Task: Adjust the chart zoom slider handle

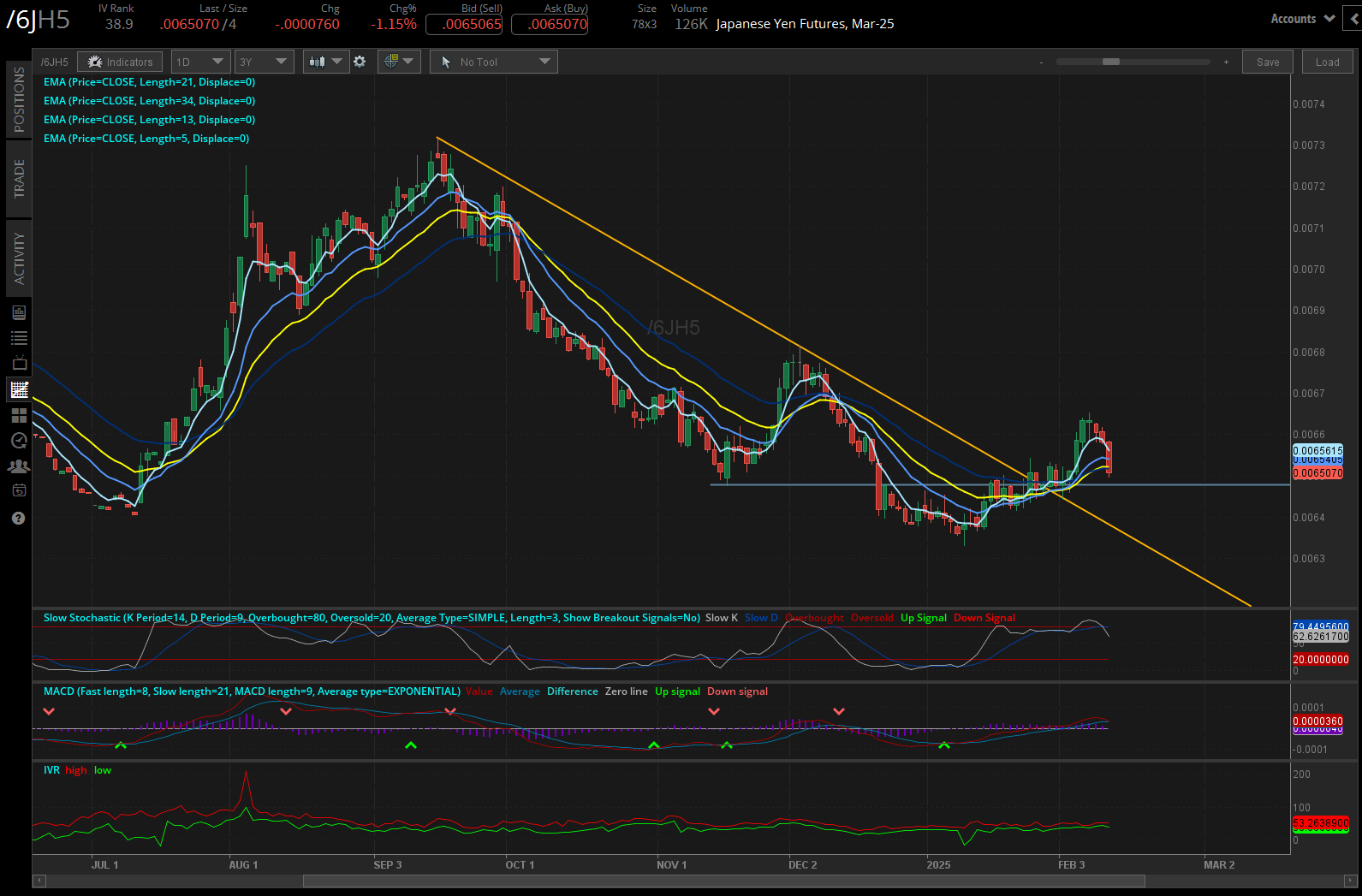Action: click(1111, 62)
